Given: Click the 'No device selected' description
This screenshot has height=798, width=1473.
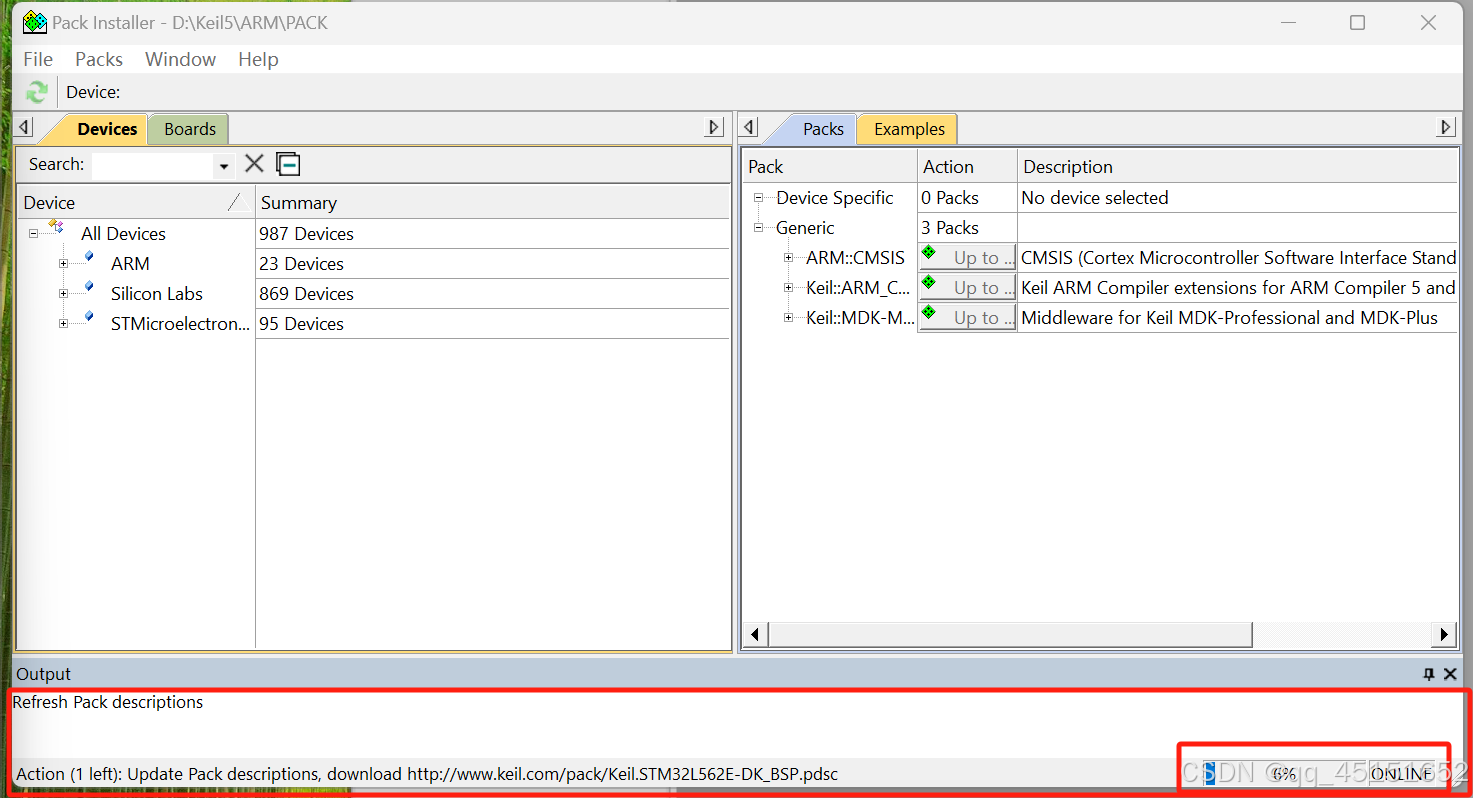Looking at the screenshot, I should (1095, 198).
